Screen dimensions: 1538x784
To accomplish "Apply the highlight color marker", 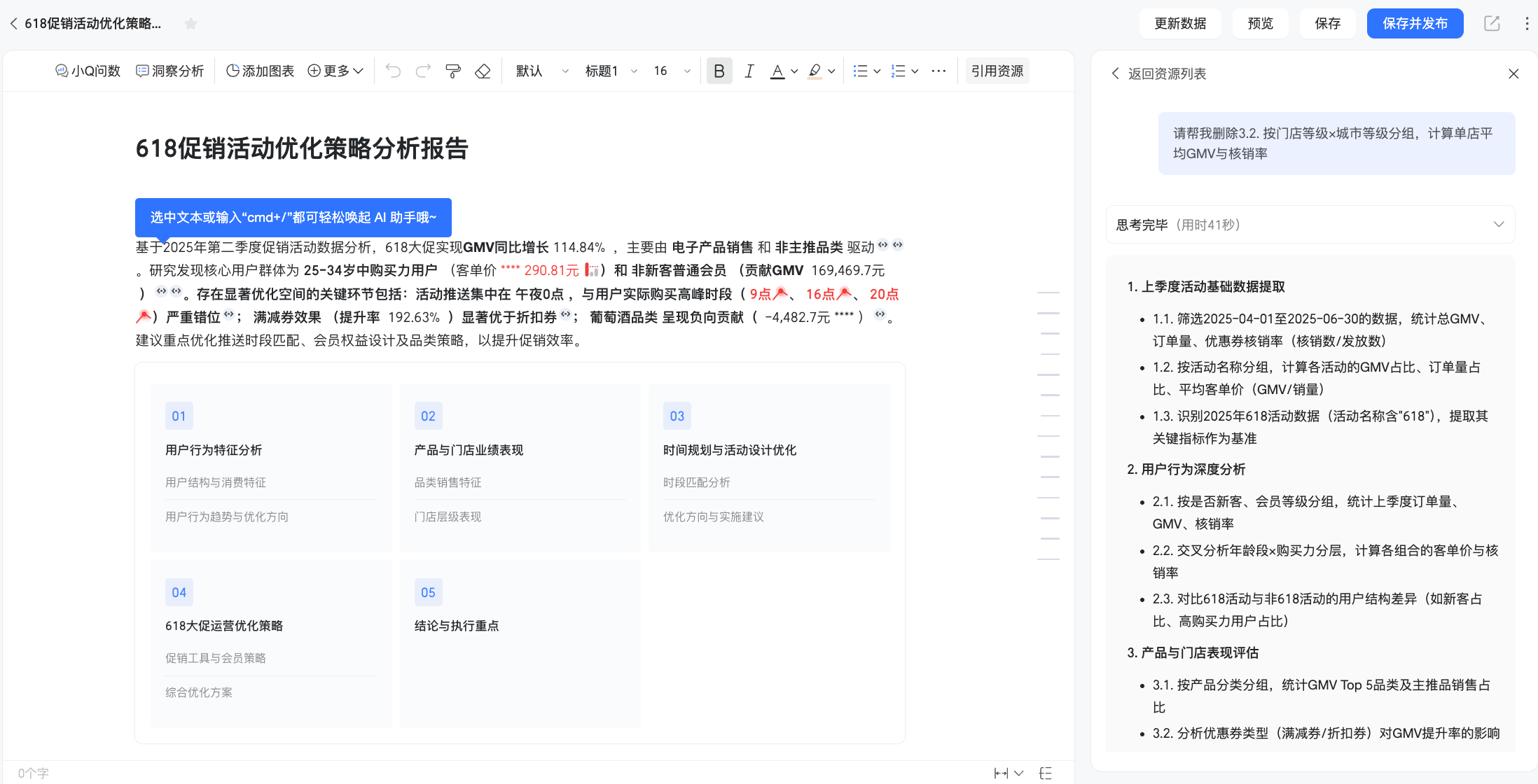I will click(x=815, y=71).
